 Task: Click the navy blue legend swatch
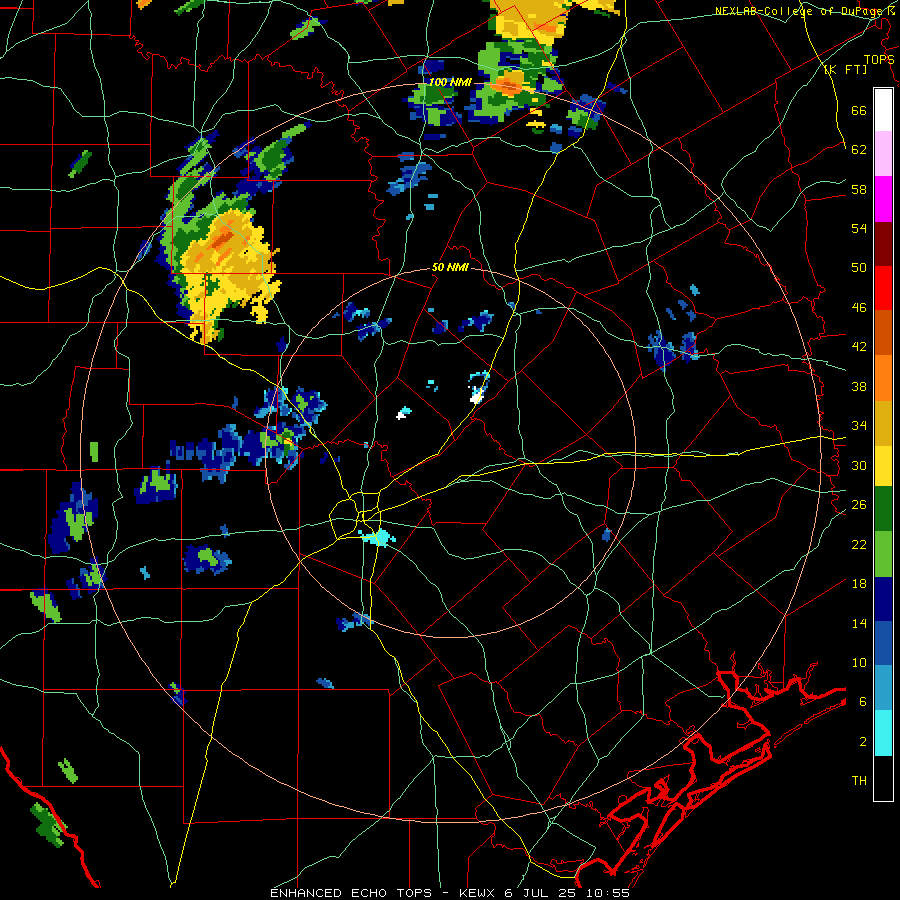pos(883,599)
